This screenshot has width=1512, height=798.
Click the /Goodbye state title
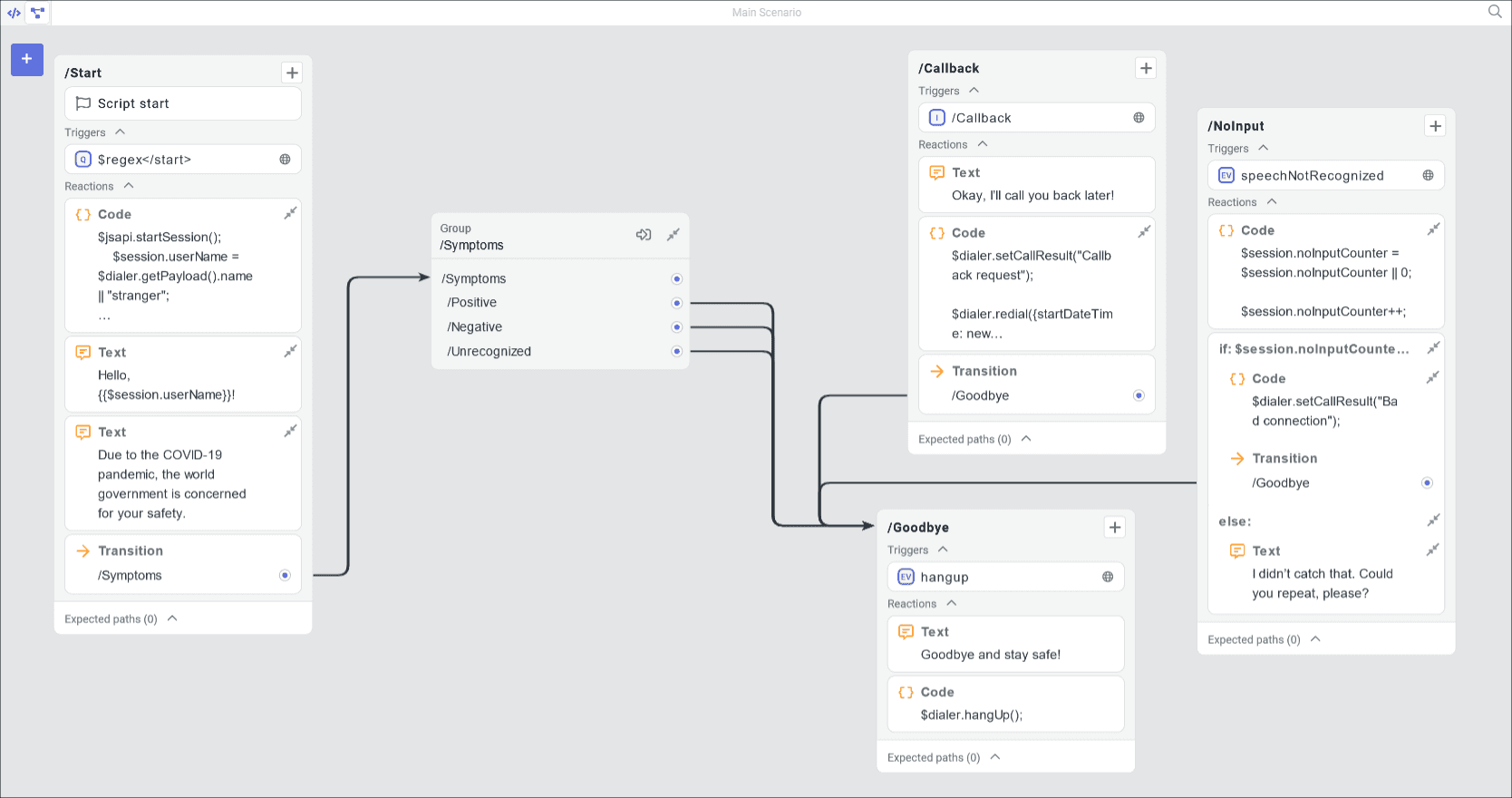[x=918, y=528]
